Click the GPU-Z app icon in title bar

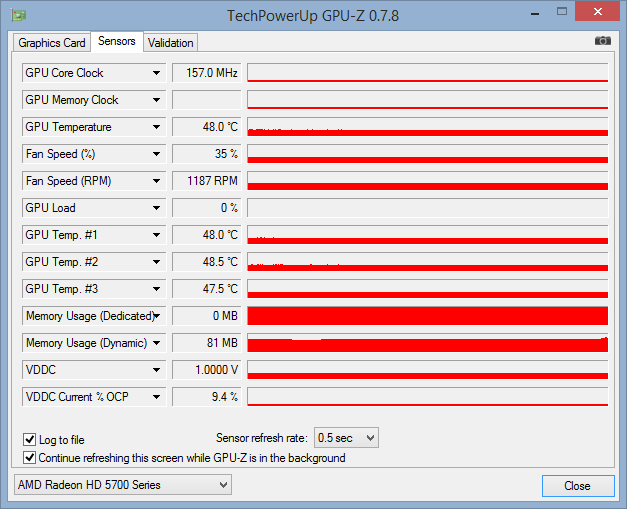(x=19, y=16)
